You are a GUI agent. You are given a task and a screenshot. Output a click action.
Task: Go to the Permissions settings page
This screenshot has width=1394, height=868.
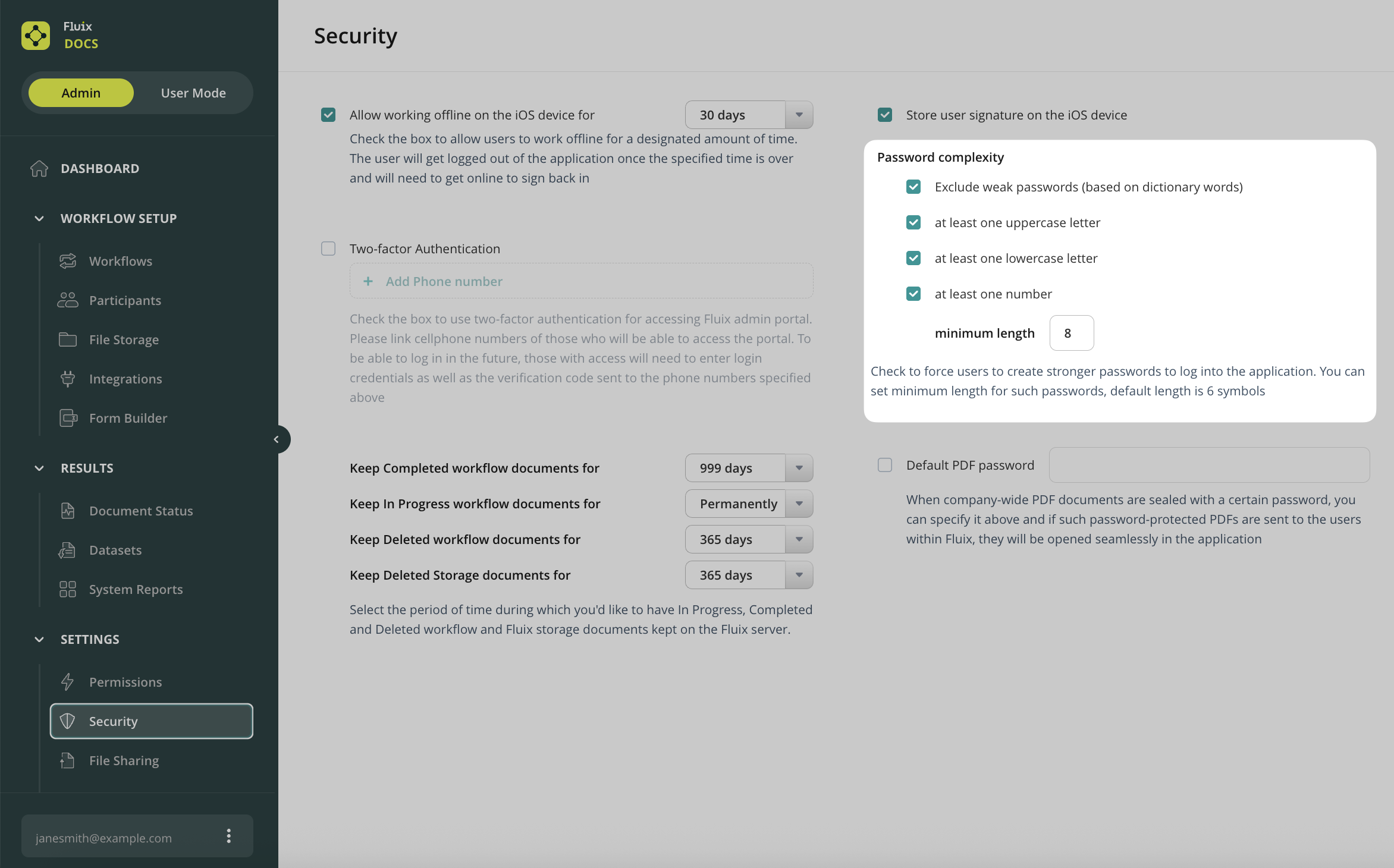(125, 682)
